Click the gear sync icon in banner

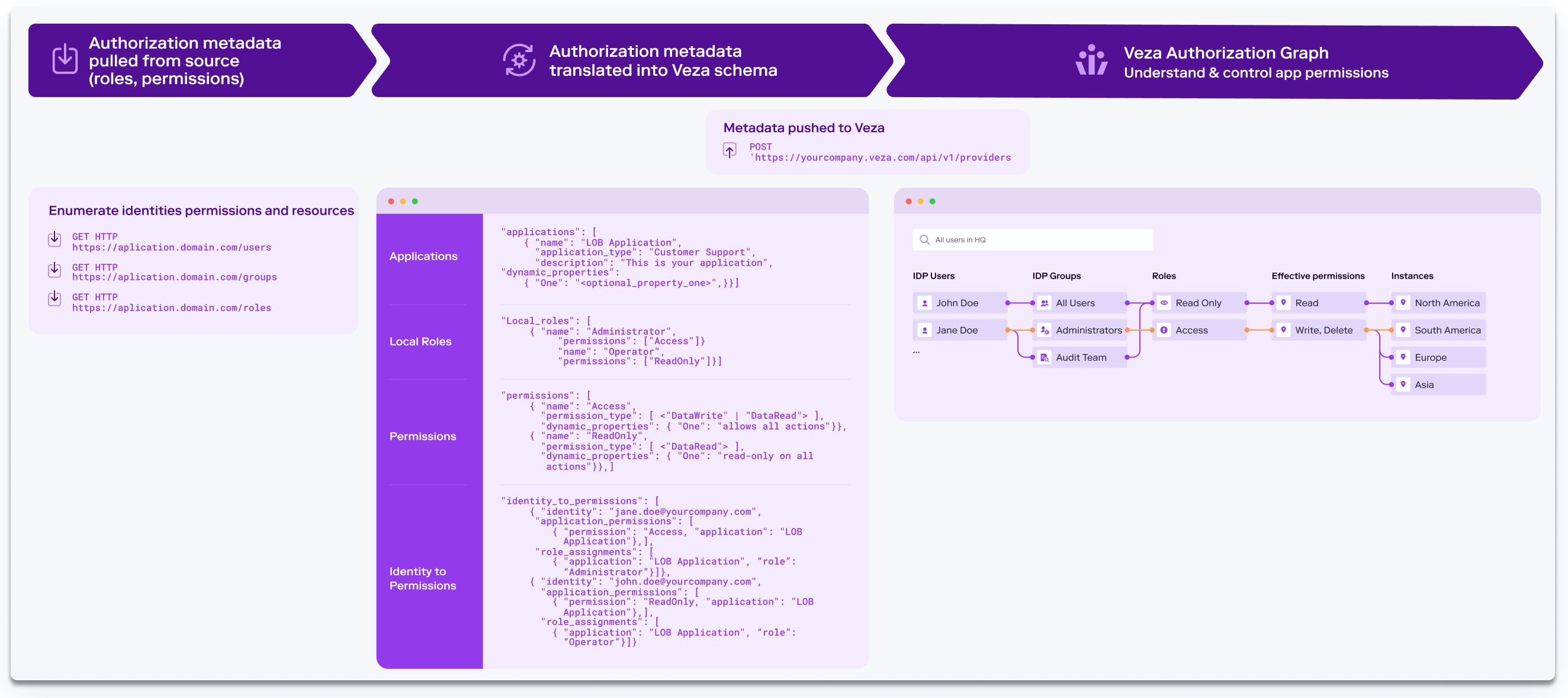click(519, 60)
